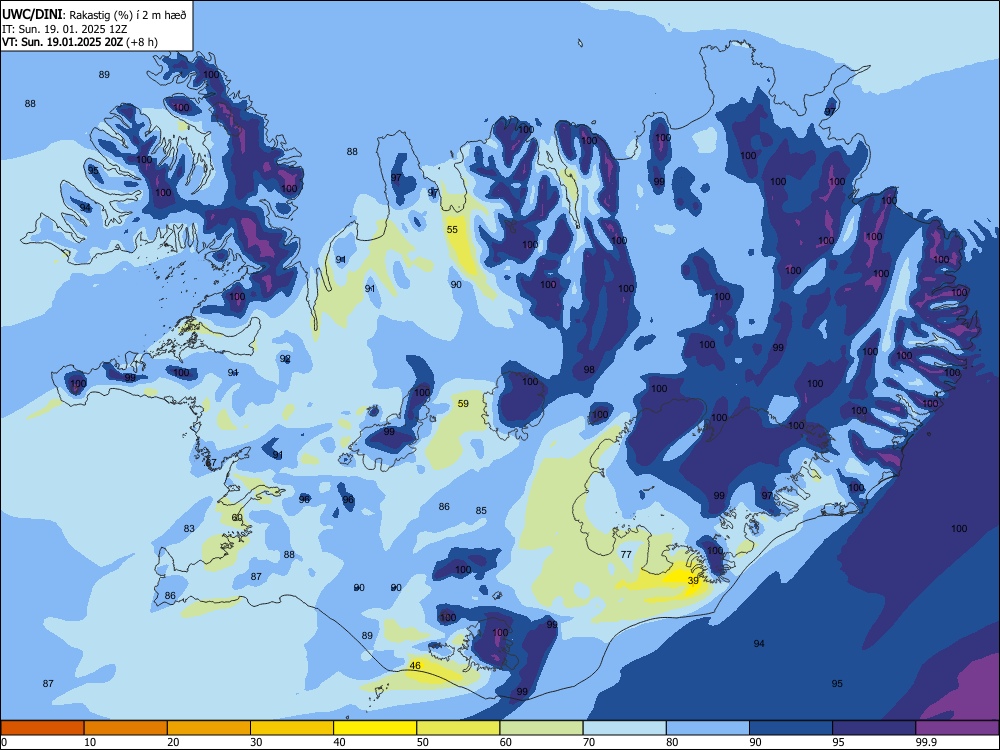1000x750 pixels.
Task: Click the 70–80 pale blue legend swatch
Action: [x=624, y=728]
